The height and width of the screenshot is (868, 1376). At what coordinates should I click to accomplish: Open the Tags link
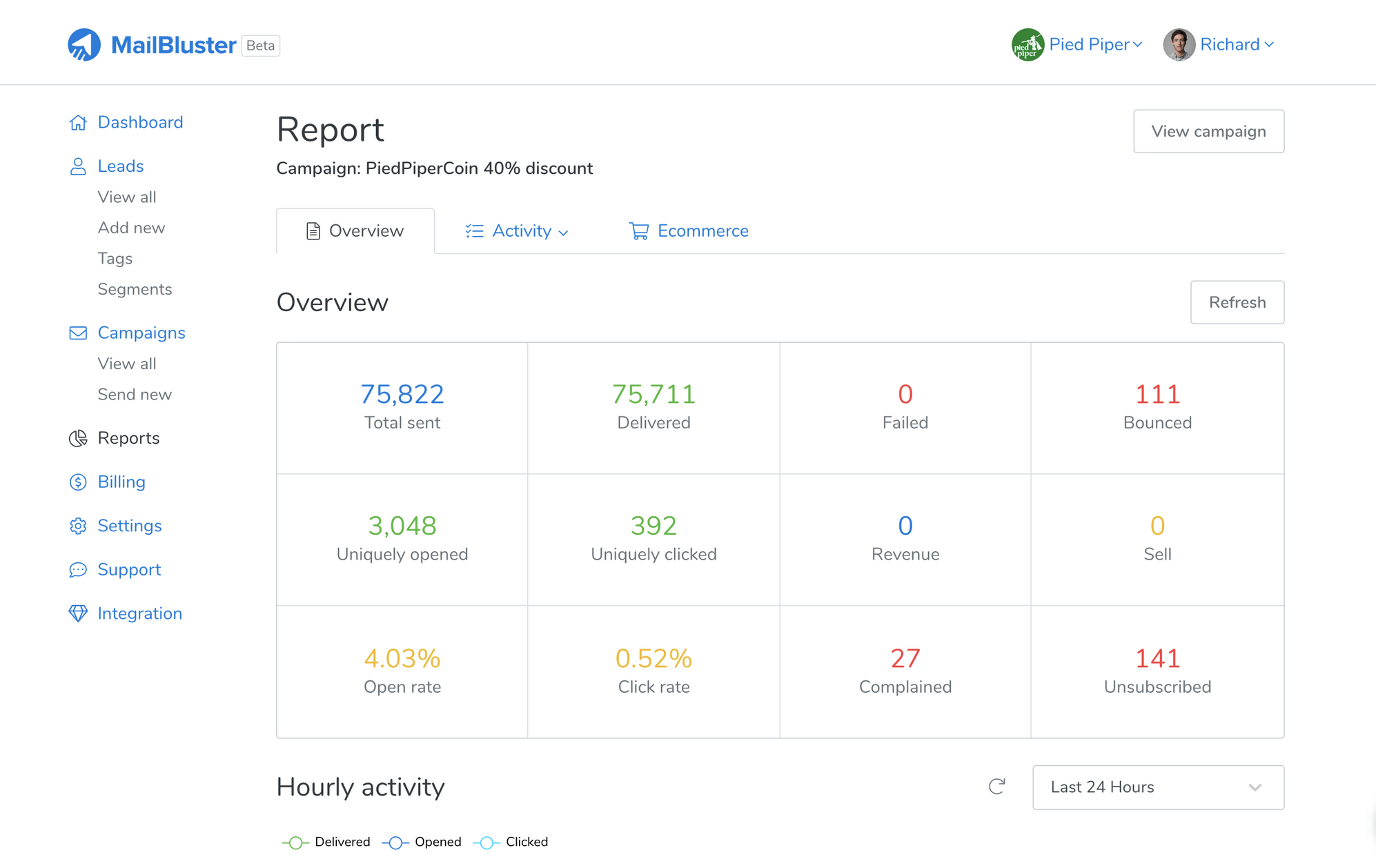(x=115, y=259)
